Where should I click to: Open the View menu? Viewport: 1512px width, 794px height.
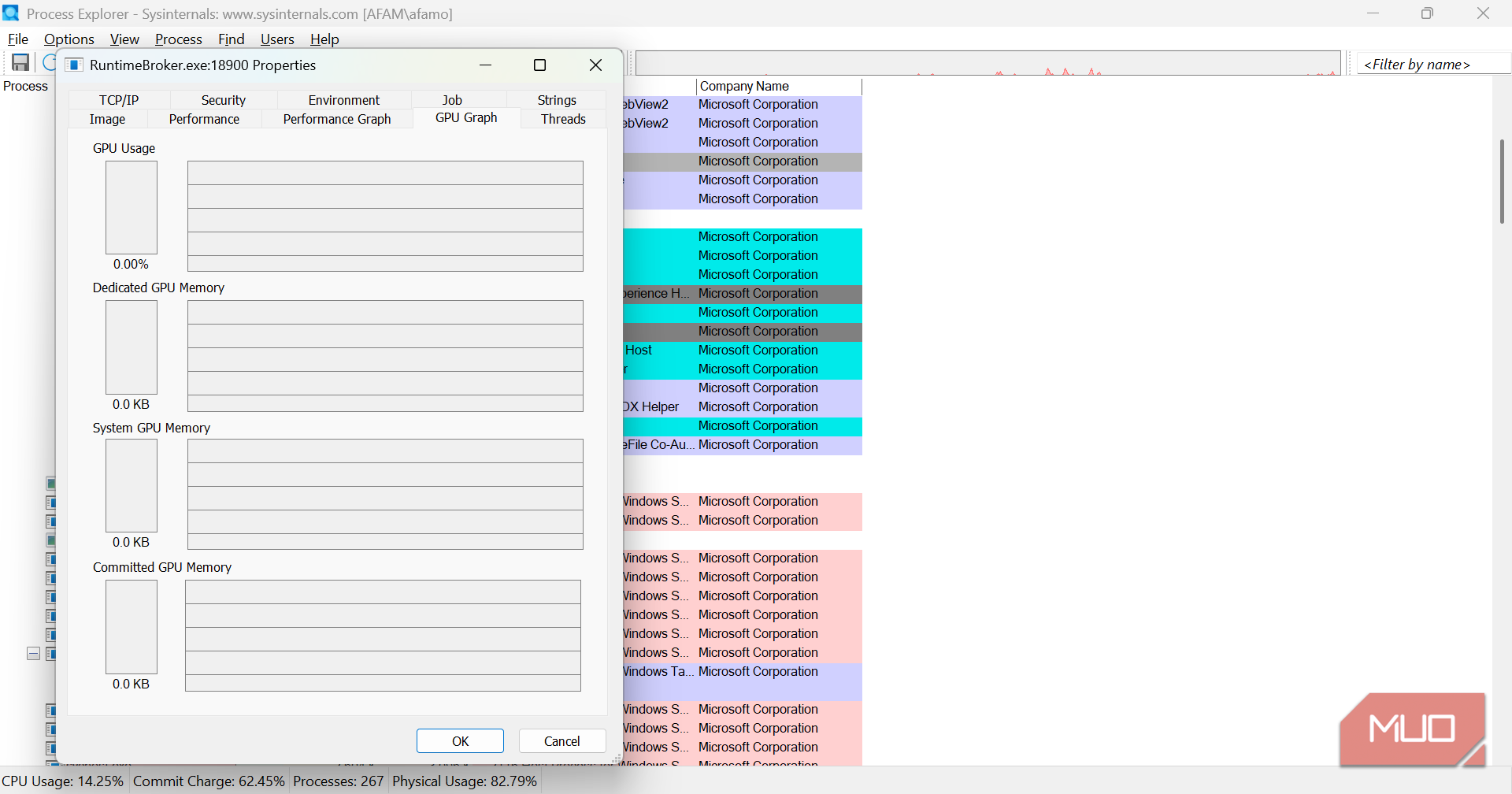[x=124, y=39]
